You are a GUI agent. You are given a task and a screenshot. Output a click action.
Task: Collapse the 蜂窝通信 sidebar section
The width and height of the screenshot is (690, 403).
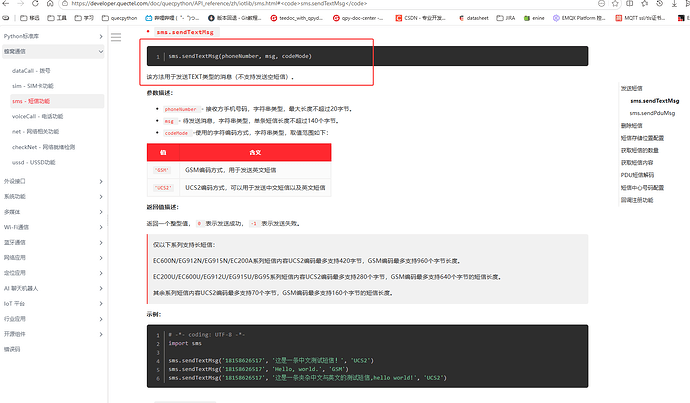[53, 51]
